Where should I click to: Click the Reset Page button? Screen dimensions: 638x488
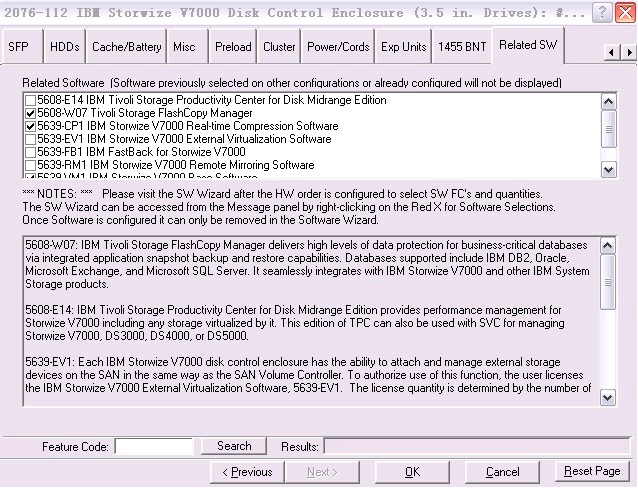click(x=592, y=472)
